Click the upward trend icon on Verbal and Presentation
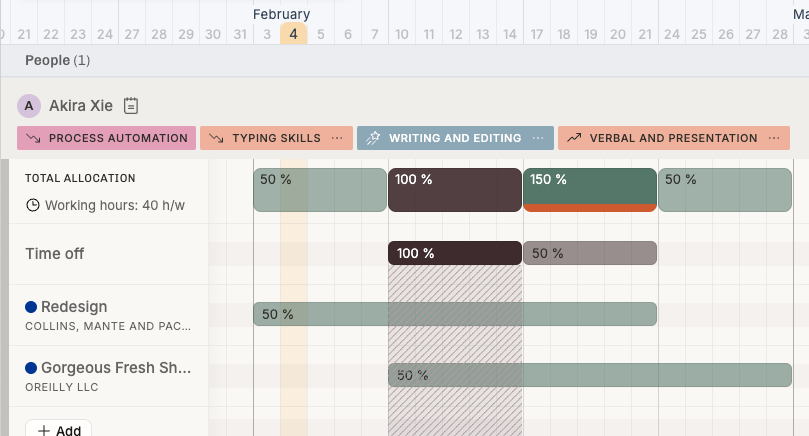This screenshot has width=809, height=436. [574, 138]
